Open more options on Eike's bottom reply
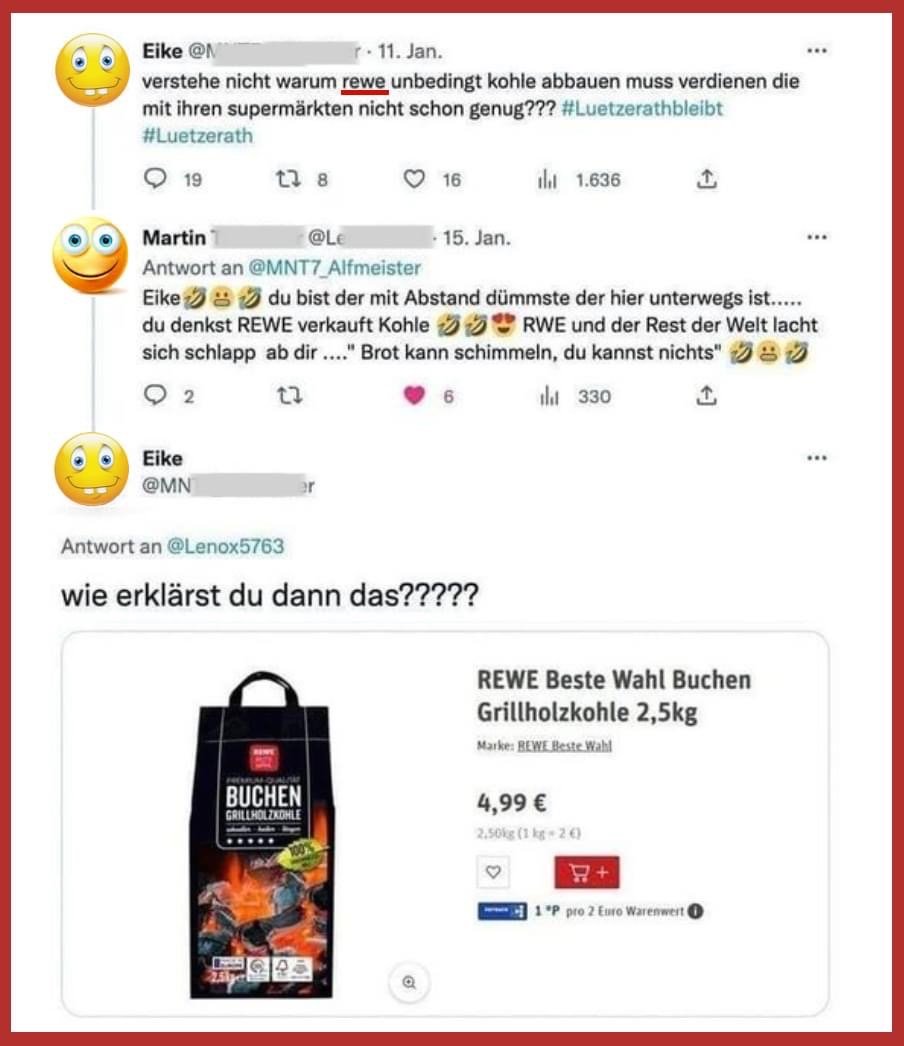Screen dimensions: 904x1046 point(817,458)
